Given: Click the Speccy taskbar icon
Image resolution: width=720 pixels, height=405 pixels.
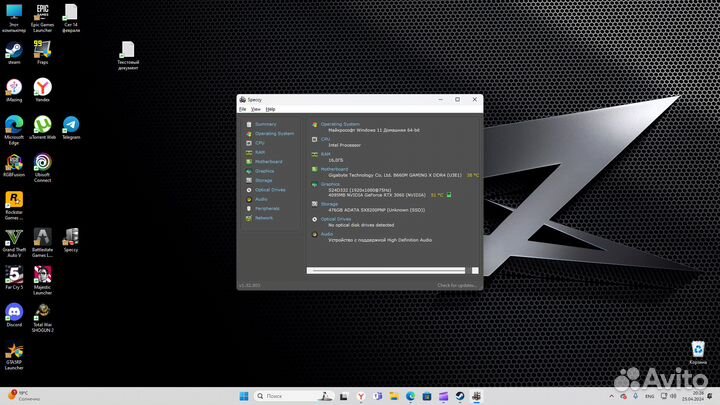Looking at the screenshot, I should click(476, 396).
